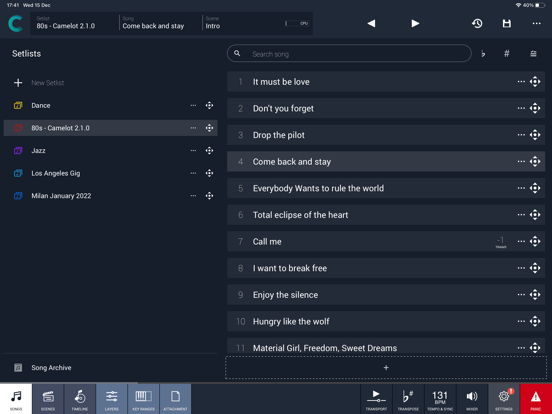Grab move handle of Drop the pilot

tap(535, 135)
